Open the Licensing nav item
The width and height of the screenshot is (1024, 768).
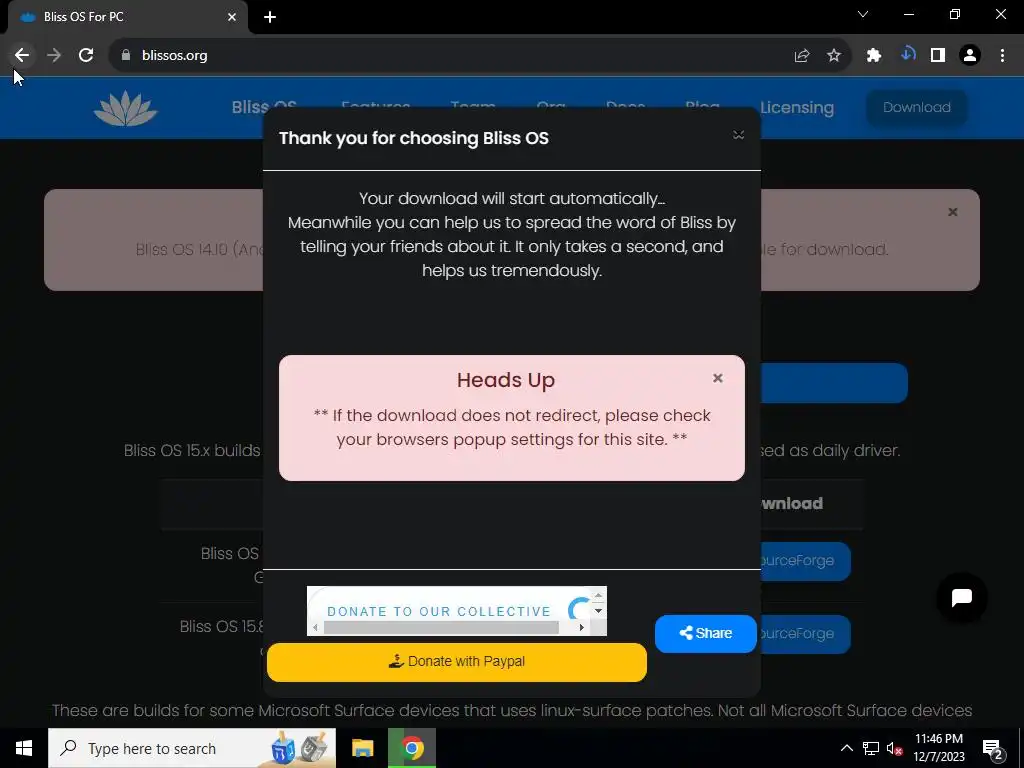point(797,108)
